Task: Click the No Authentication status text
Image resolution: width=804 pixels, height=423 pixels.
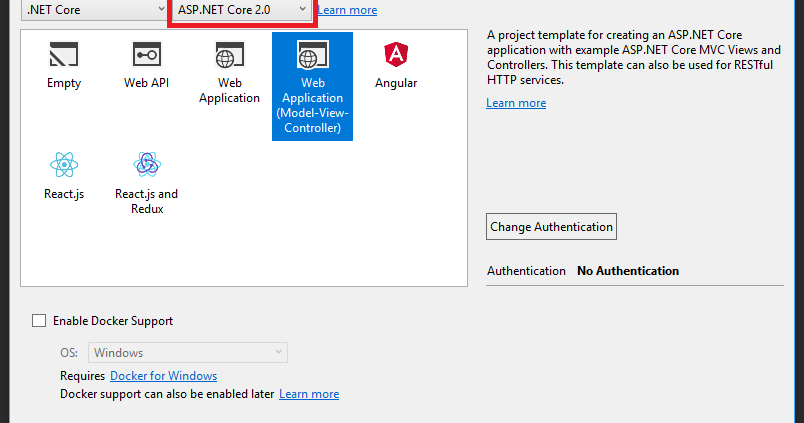Action: tap(628, 271)
